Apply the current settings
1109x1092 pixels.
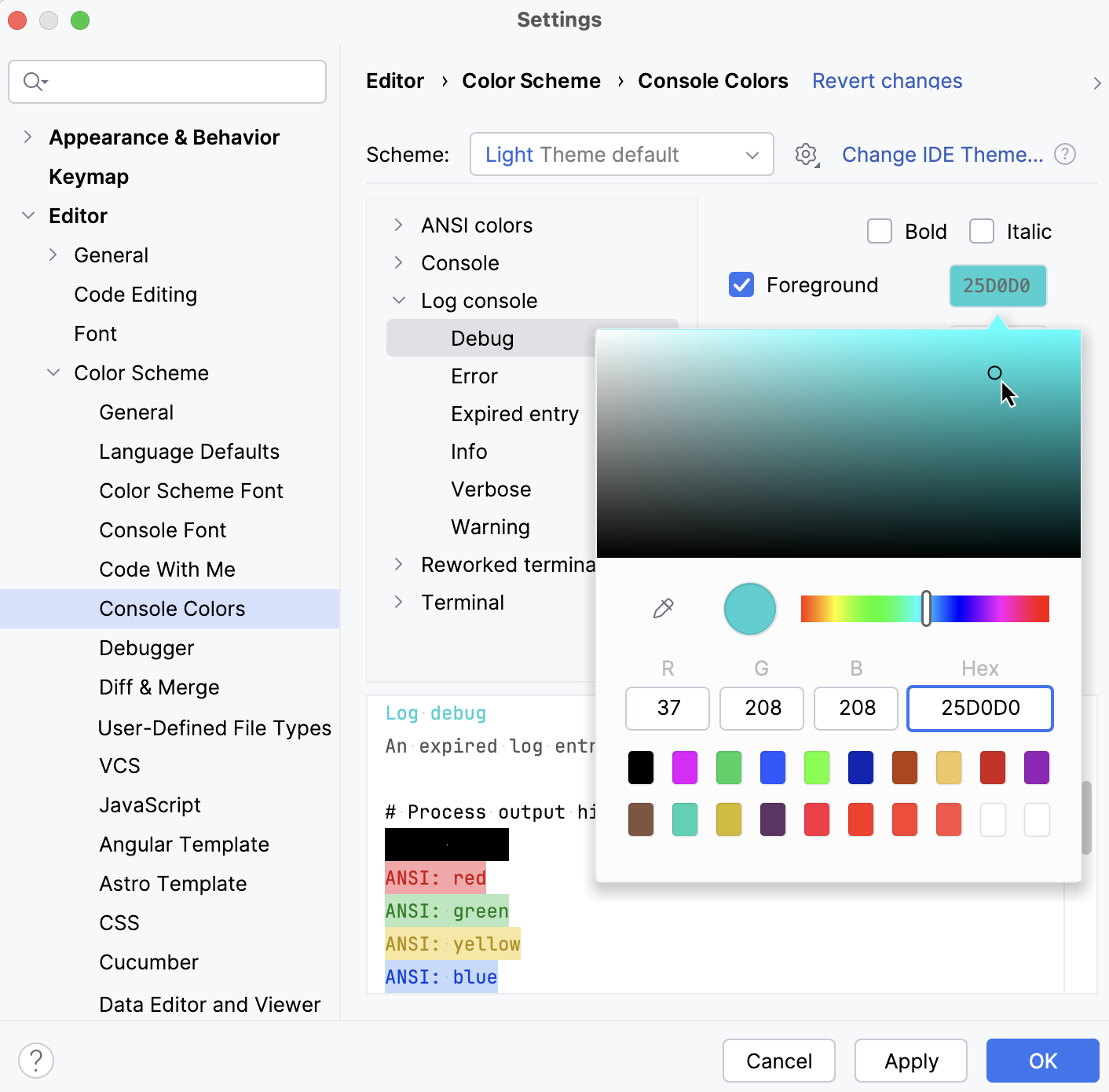point(910,1061)
